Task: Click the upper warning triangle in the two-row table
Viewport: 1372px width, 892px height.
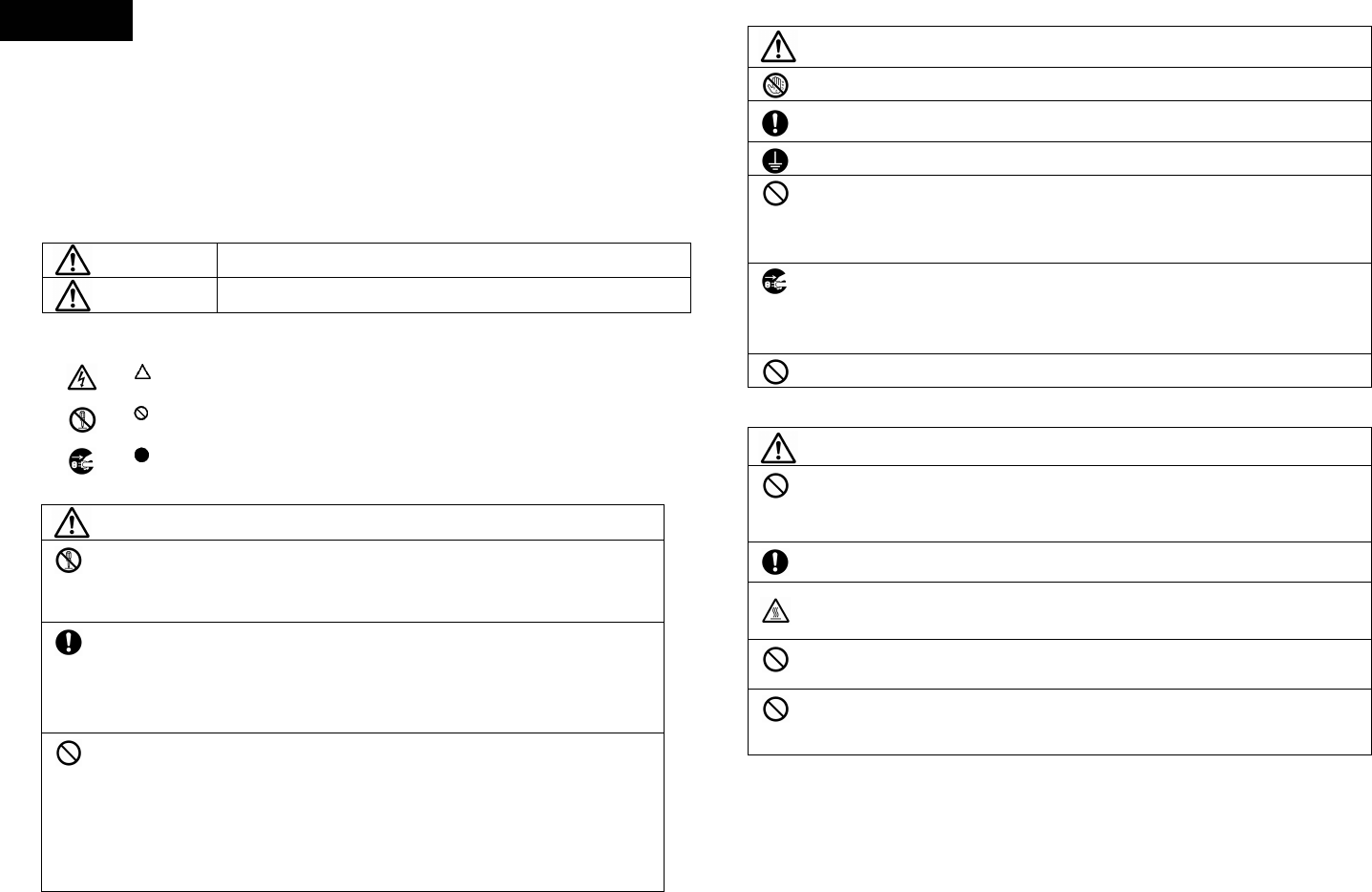Action: 73,261
